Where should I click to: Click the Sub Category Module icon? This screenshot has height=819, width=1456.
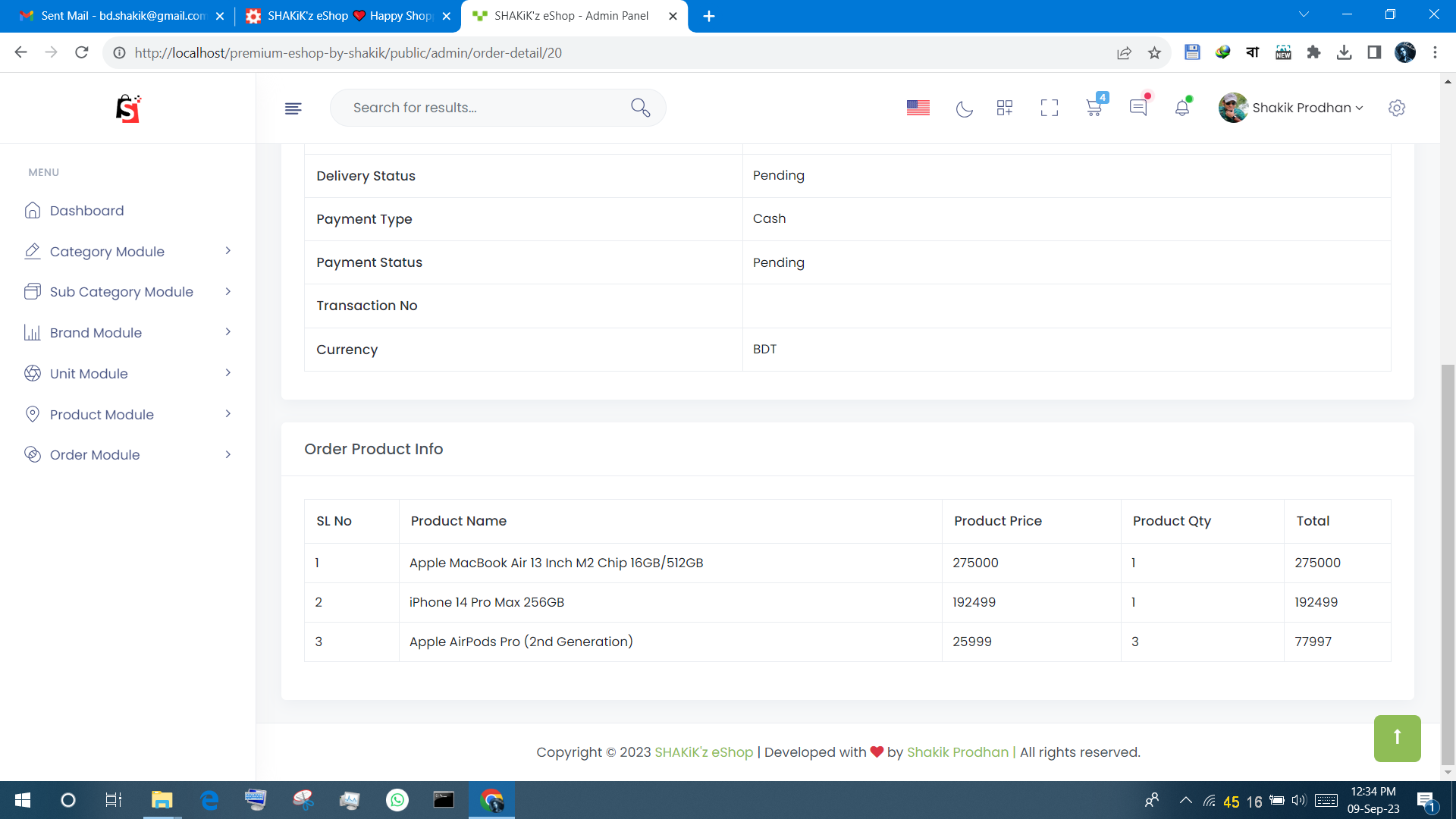33,291
